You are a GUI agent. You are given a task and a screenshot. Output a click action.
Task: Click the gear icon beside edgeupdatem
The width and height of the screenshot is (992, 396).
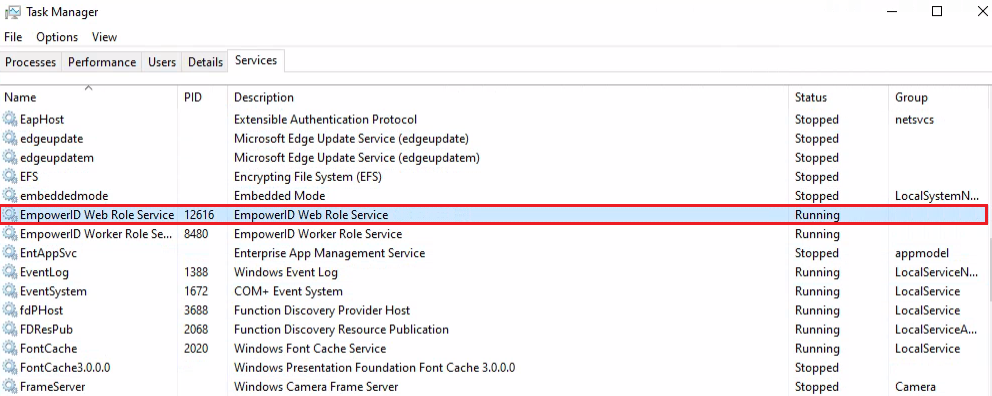[10, 158]
